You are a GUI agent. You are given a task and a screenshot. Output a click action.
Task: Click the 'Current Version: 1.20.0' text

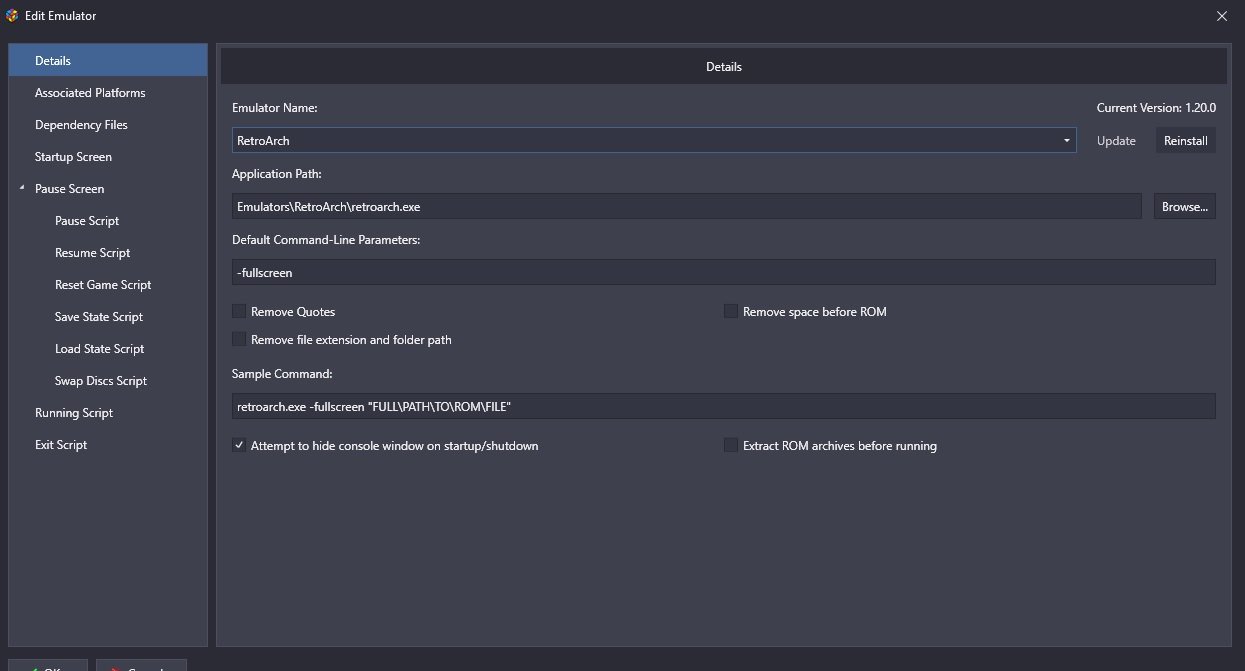(x=1156, y=107)
